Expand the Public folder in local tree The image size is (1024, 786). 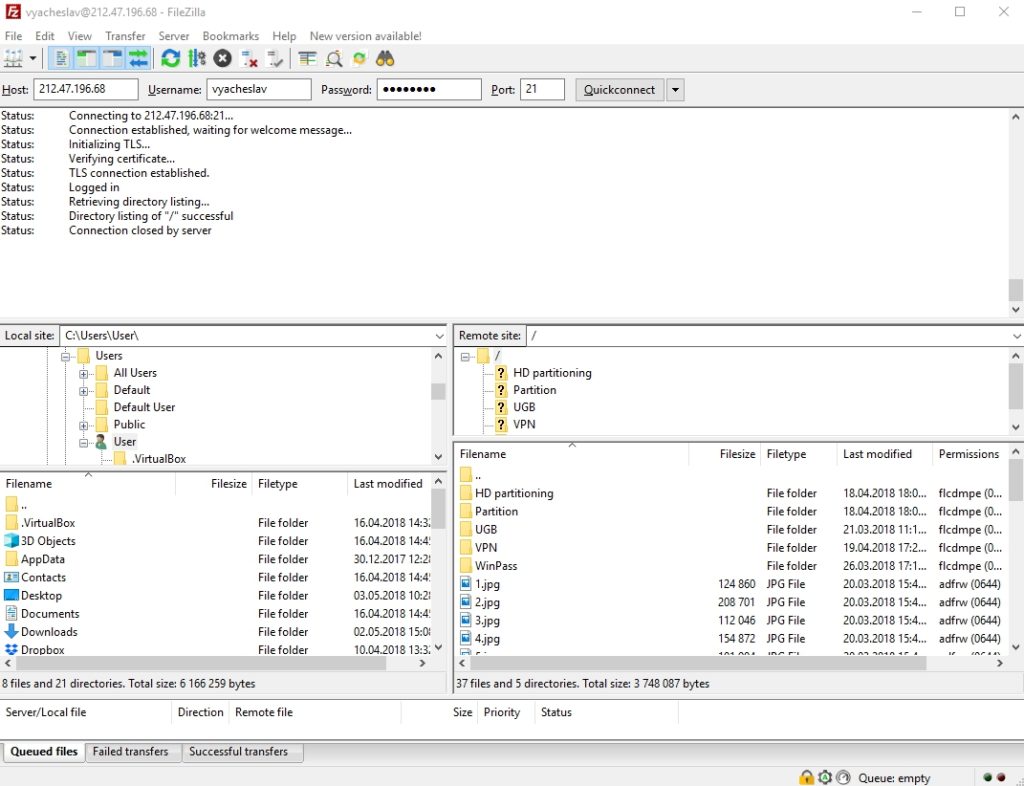(x=83, y=426)
